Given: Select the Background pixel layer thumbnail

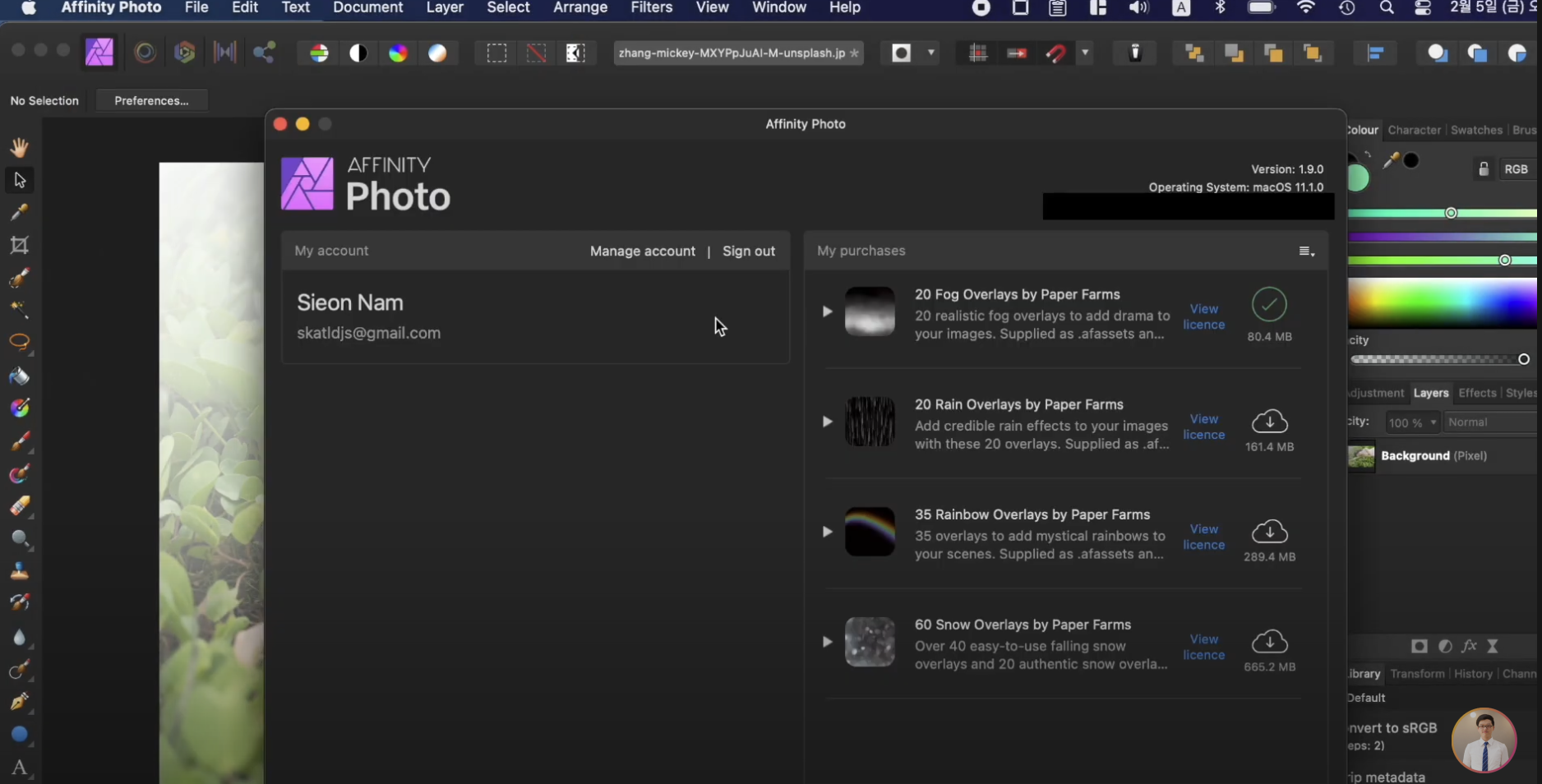Looking at the screenshot, I should pyautogui.click(x=1361, y=456).
